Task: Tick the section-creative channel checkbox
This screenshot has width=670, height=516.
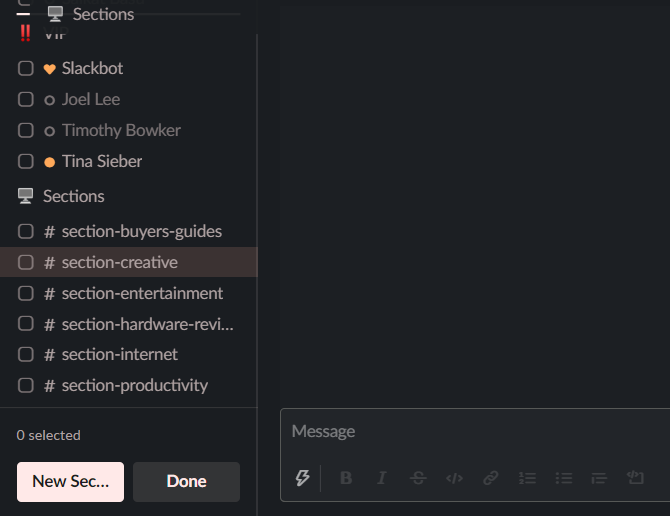Action: (26, 263)
